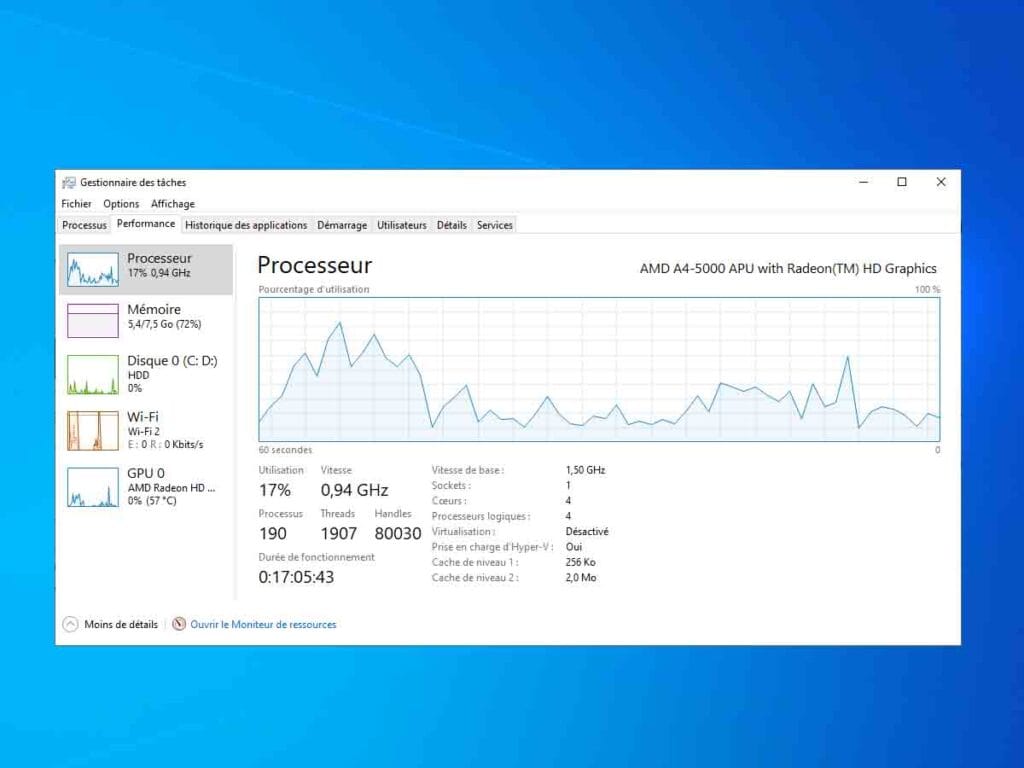Click the CPU usage percentage graph
The image size is (1024, 768).
coord(599,369)
